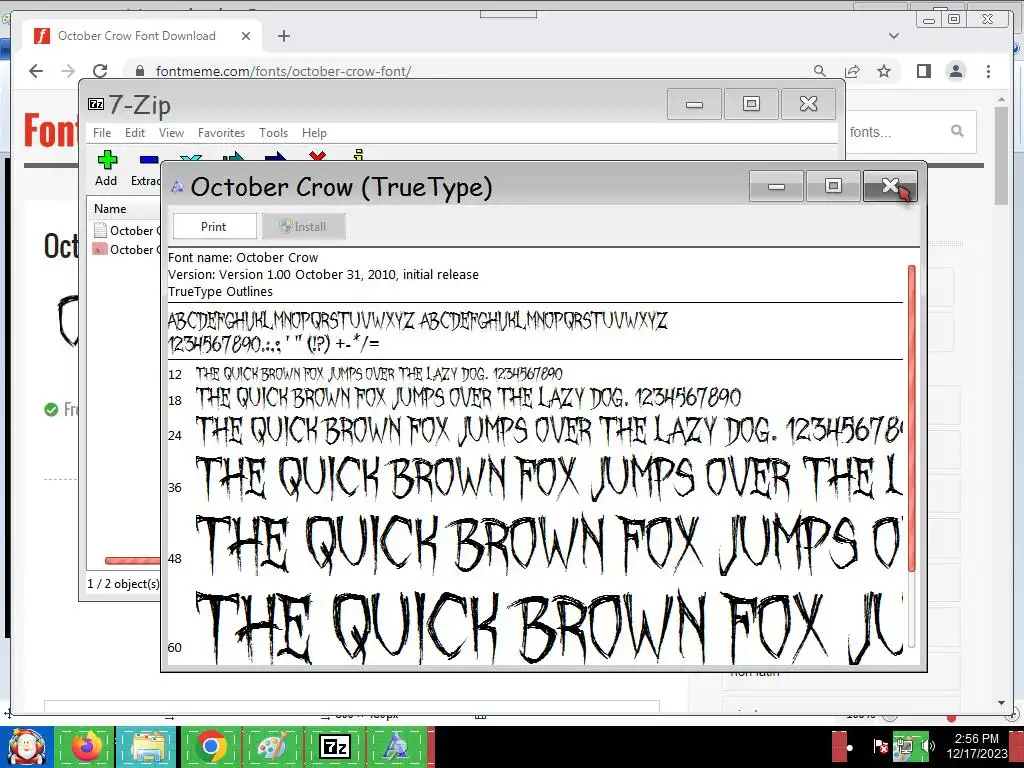Open Font Viewer from the taskbar
1024x768 pixels.
click(396, 746)
